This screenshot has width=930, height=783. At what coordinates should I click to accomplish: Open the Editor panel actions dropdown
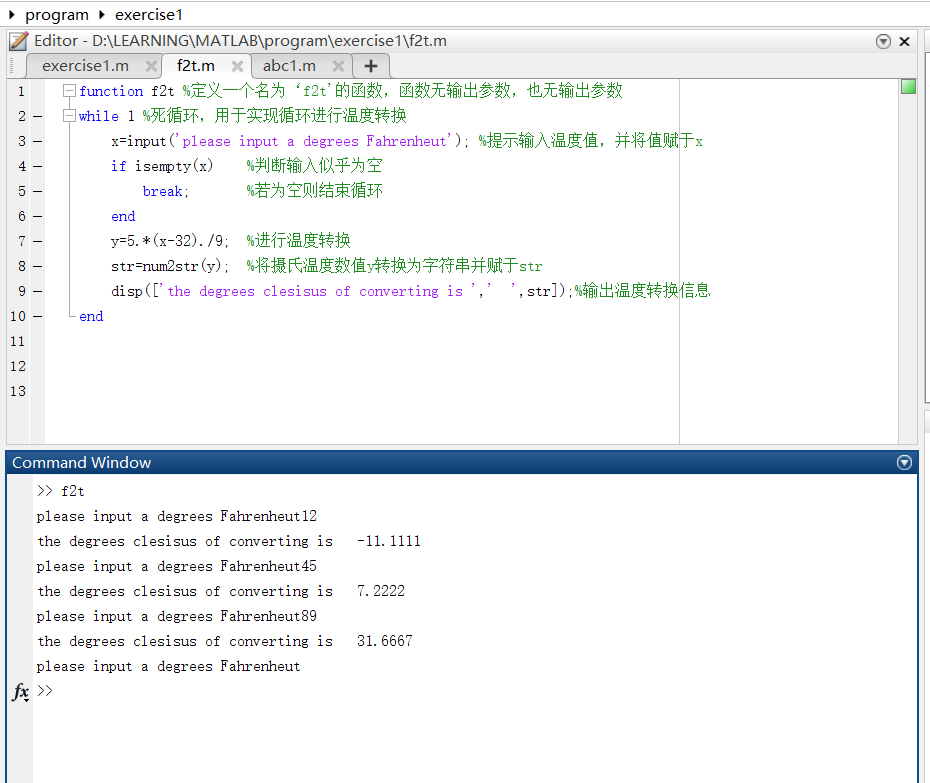click(883, 41)
